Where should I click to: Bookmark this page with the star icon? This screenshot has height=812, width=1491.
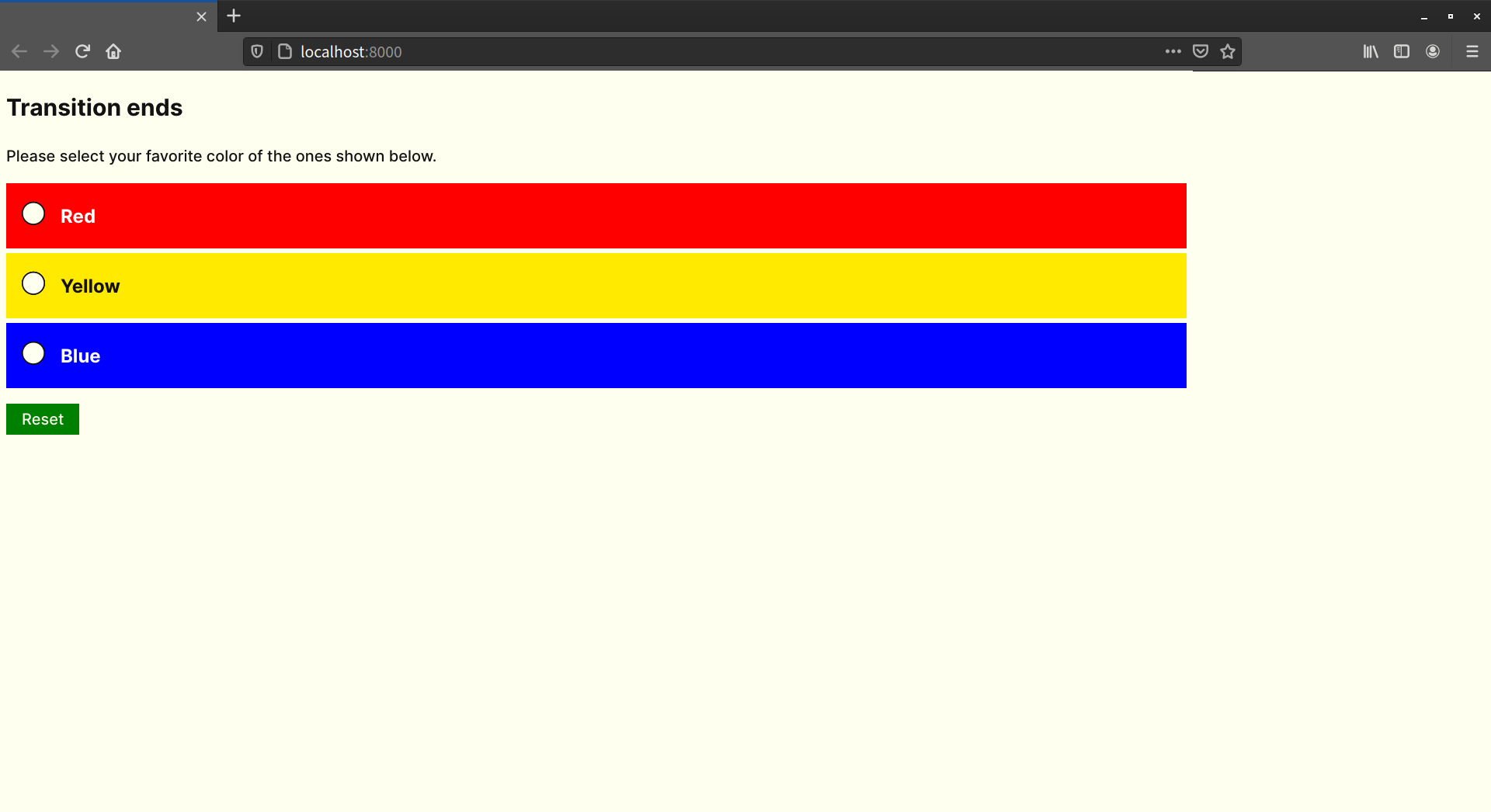pyautogui.click(x=1227, y=52)
